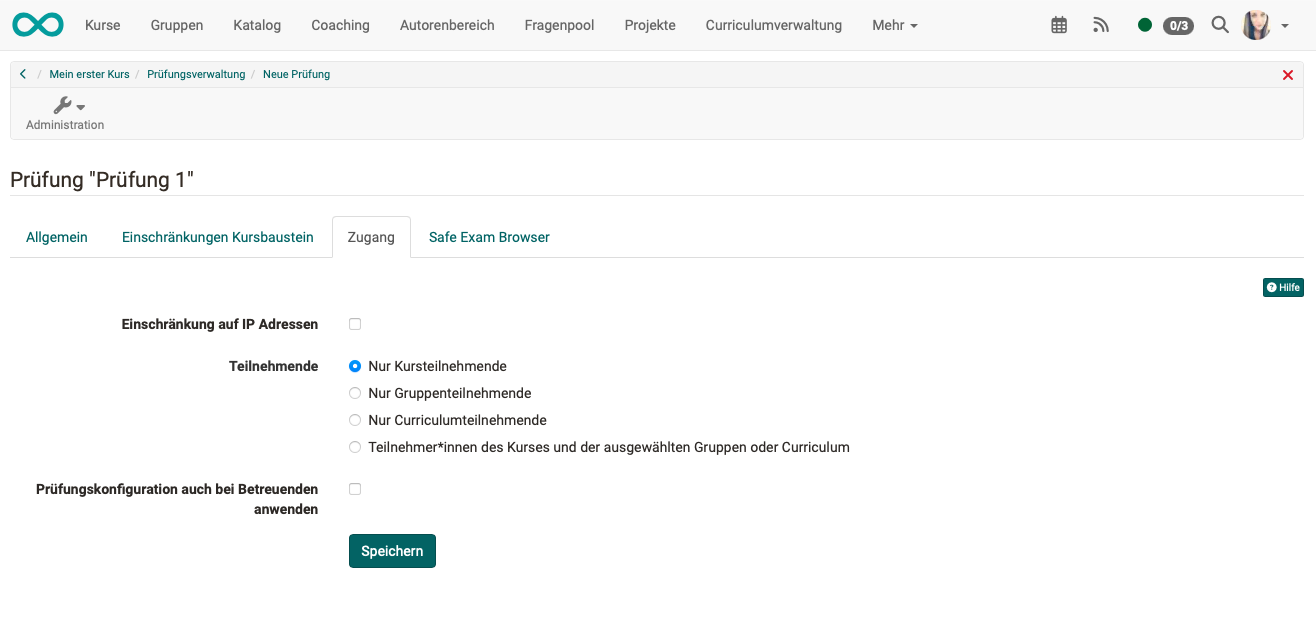Expand the Administration dropdown caret
The width and height of the screenshot is (1316, 627).
79,105
